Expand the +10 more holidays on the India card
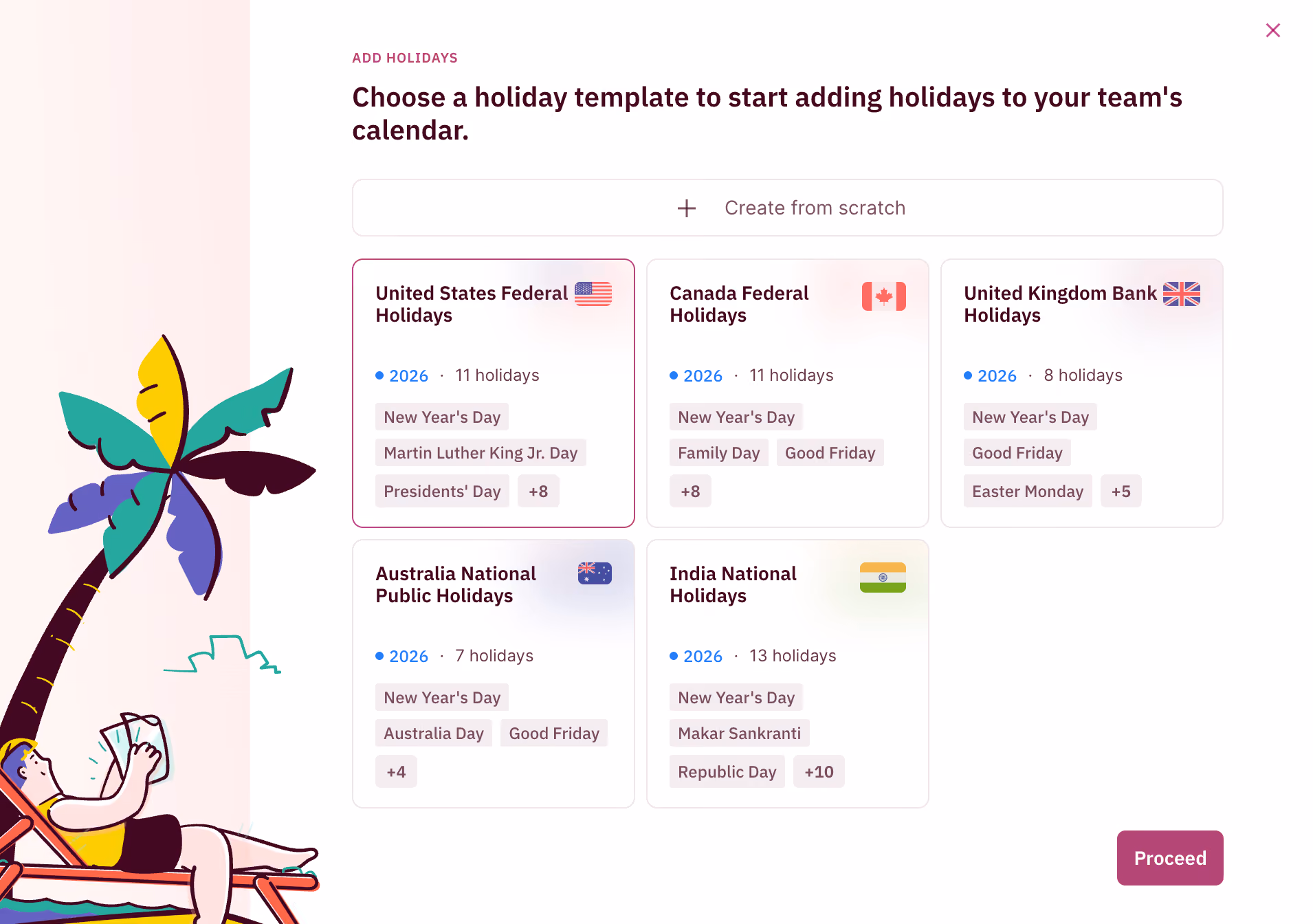This screenshot has height=924, width=1313. pos(819,771)
